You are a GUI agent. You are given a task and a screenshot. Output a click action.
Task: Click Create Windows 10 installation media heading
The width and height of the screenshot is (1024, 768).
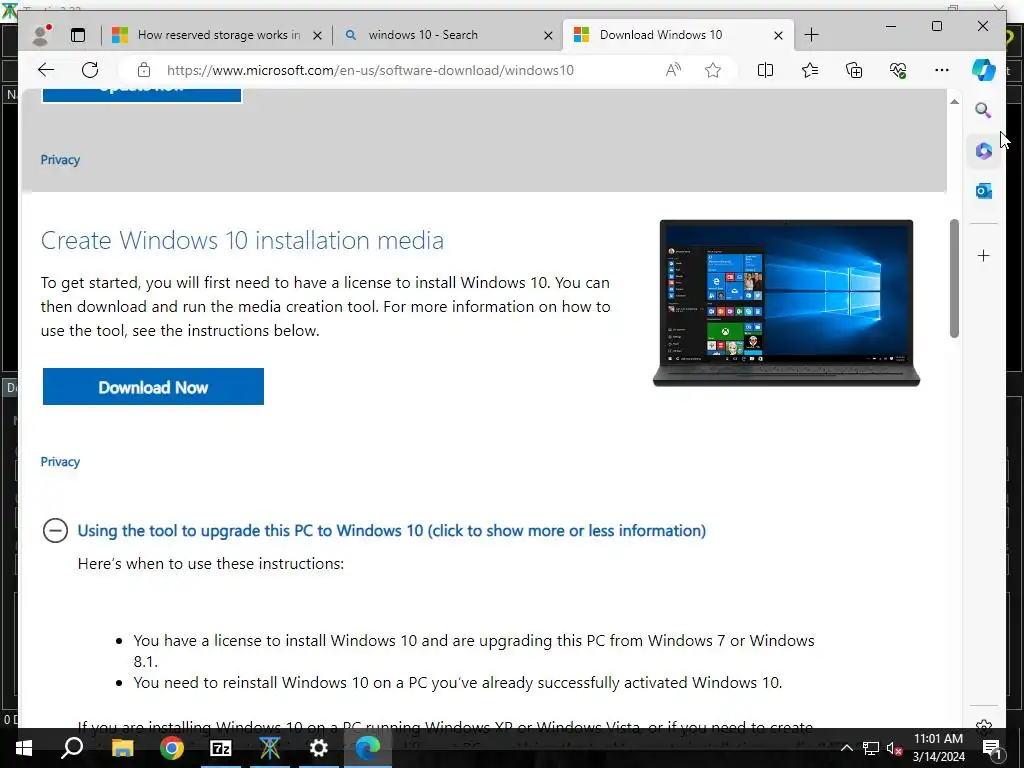pyautogui.click(x=242, y=240)
